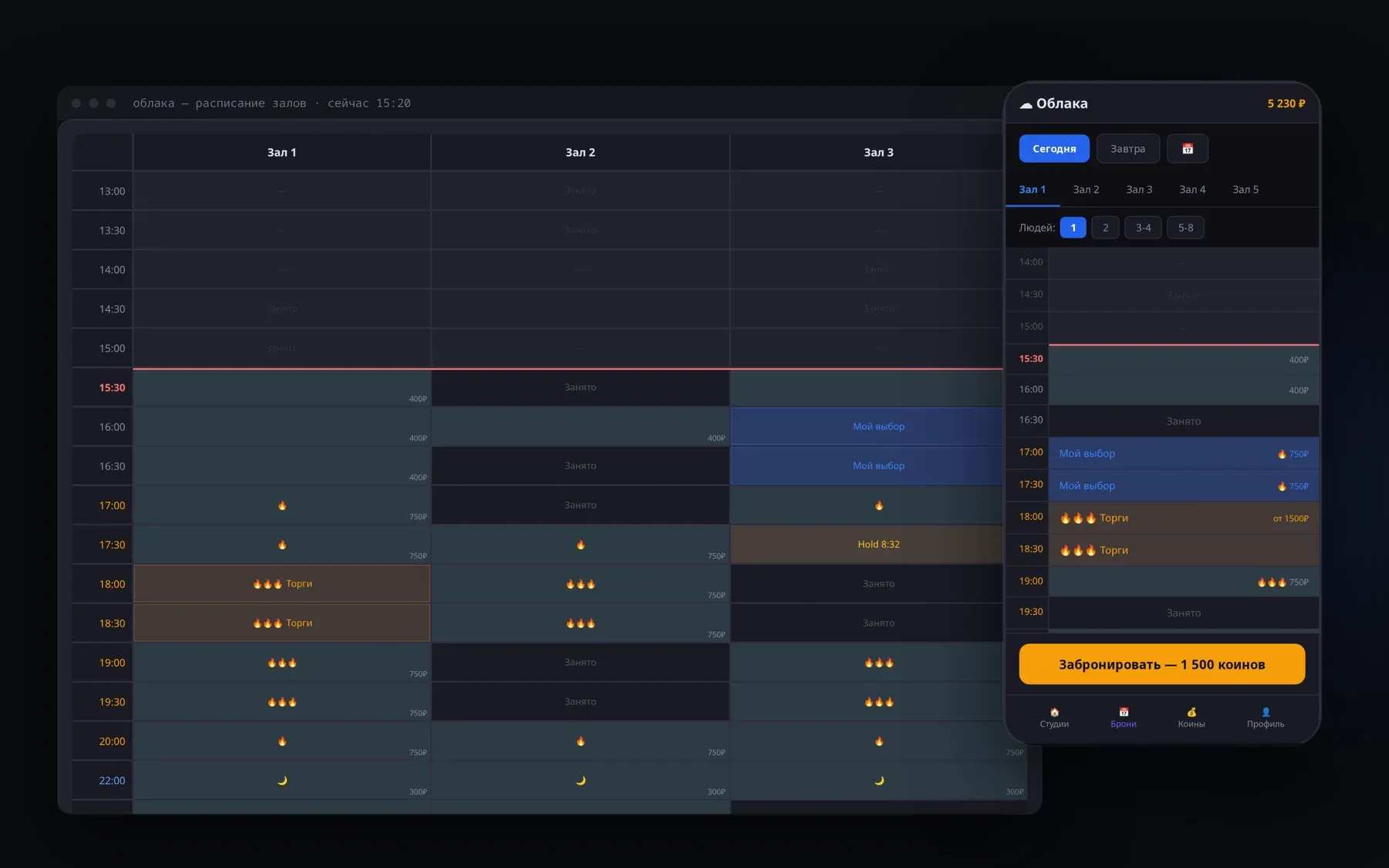Click Занято slot in Зал 2 at 15:30
Screen dimensions: 1389x868
[580, 387]
